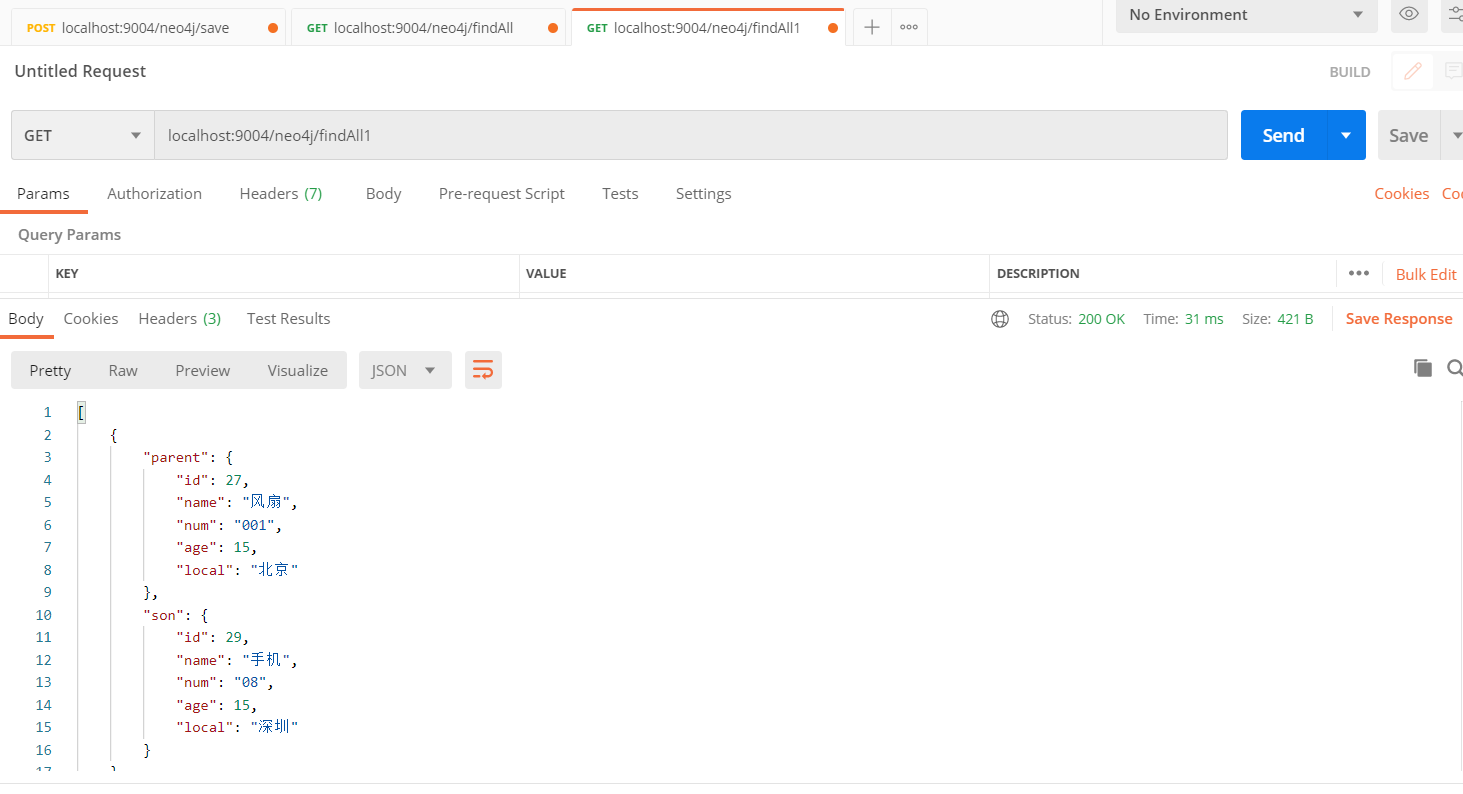1463x794 pixels.
Task: Open the request Body tab
Action: click(x=383, y=194)
